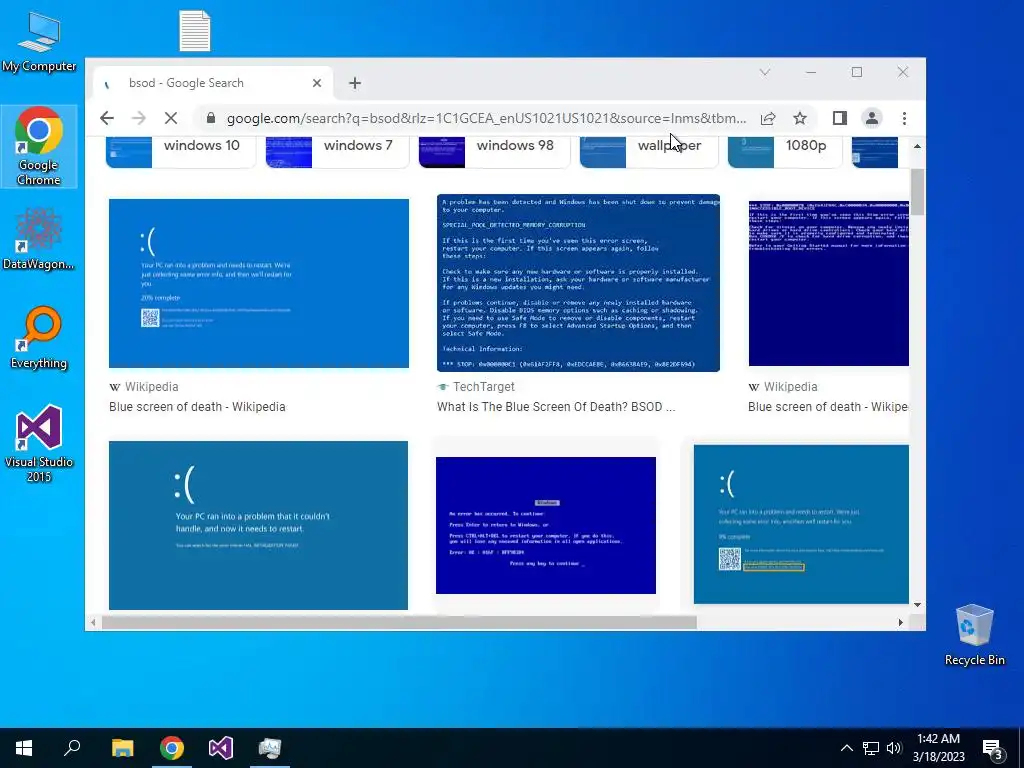The image size is (1024, 768).
Task: Open the text document icon on desktop
Action: 195,31
